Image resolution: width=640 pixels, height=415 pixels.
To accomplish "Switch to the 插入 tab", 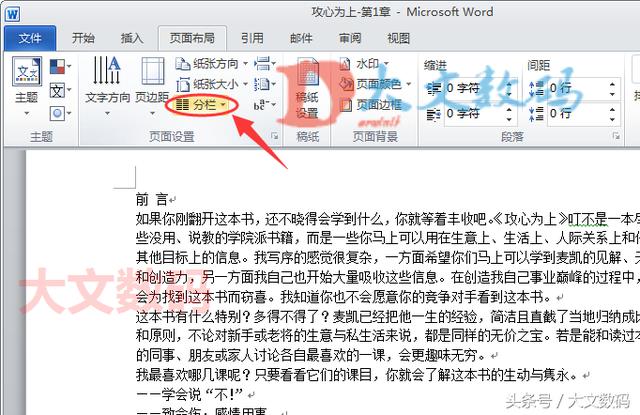I will click(x=132, y=38).
